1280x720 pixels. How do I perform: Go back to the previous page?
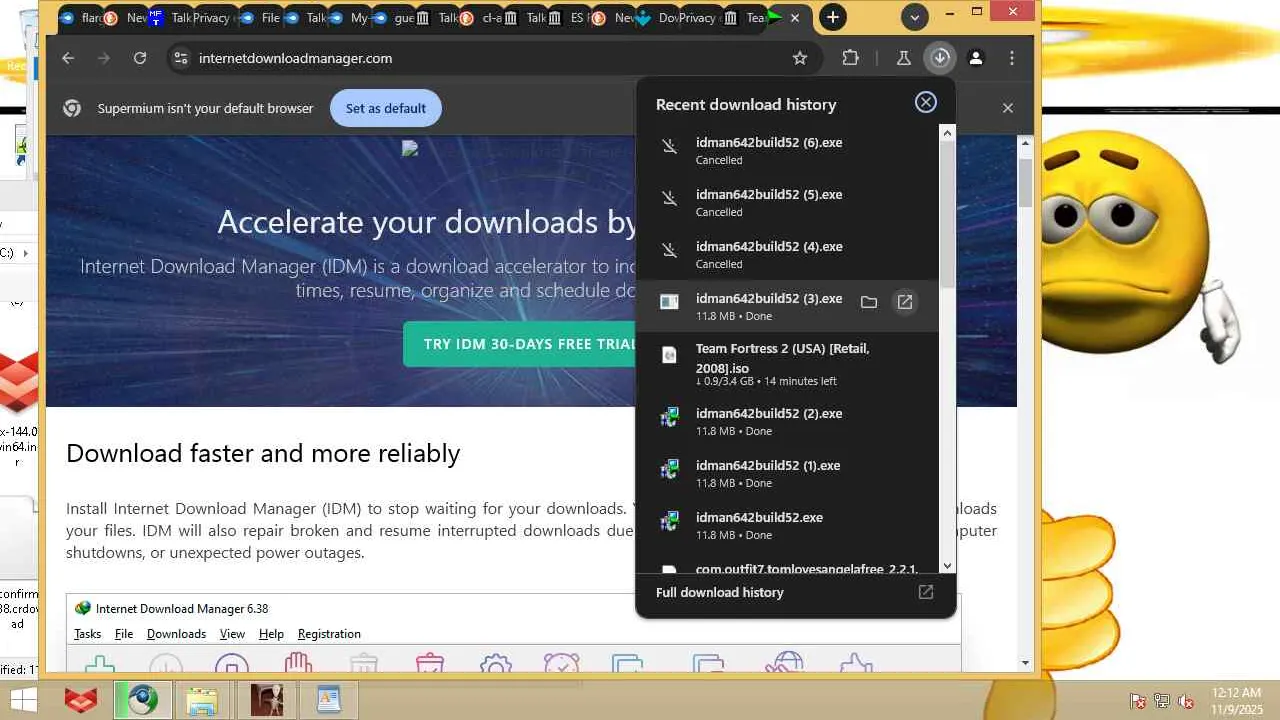(68, 58)
